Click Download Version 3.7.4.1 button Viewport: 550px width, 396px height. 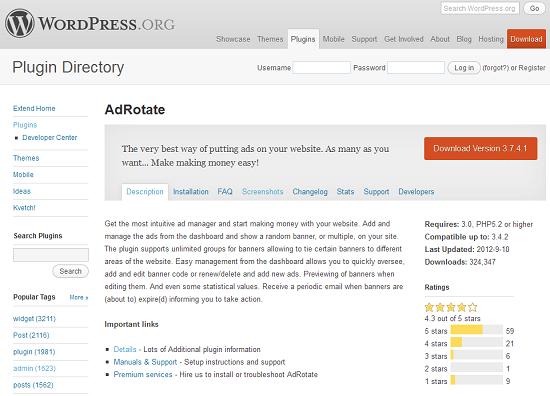(480, 148)
